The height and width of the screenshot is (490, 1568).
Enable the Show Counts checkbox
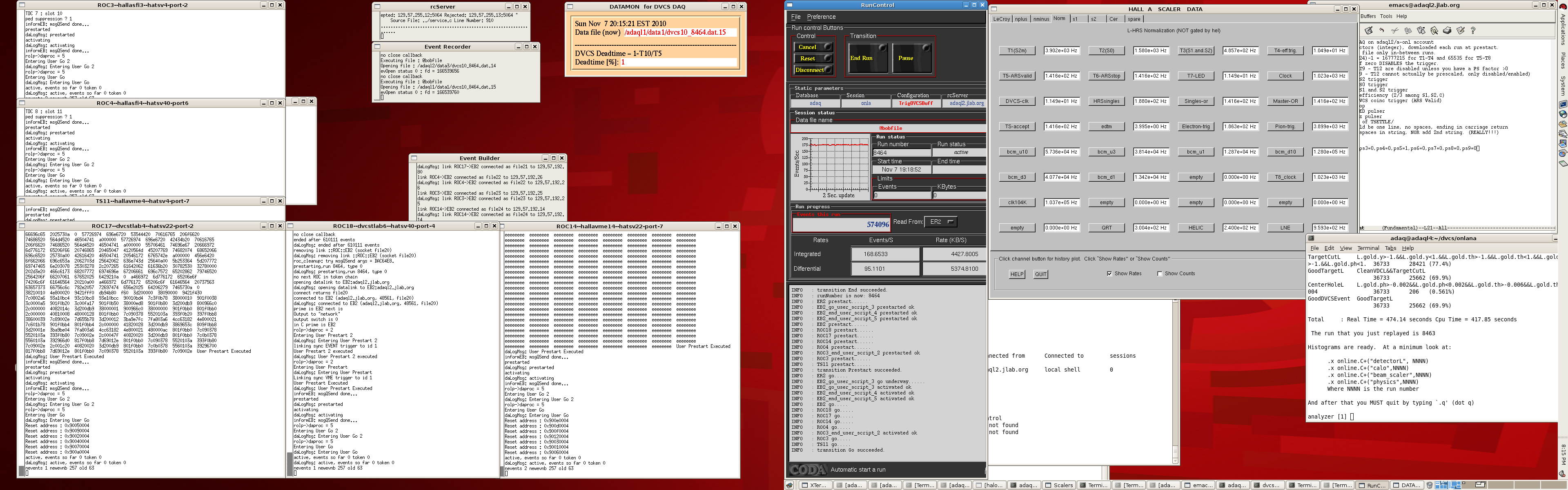(1160, 273)
